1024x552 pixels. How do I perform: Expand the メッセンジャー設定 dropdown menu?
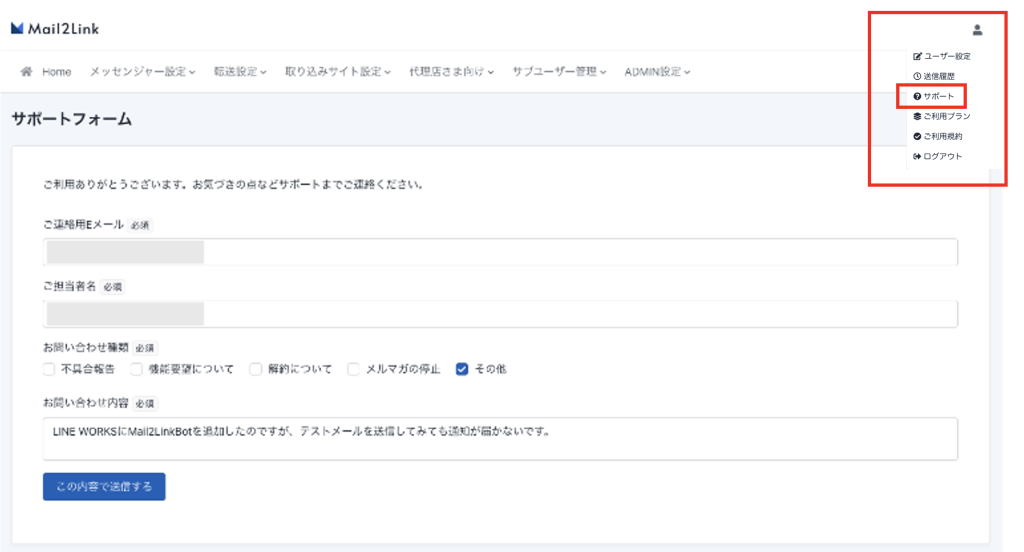tap(142, 72)
